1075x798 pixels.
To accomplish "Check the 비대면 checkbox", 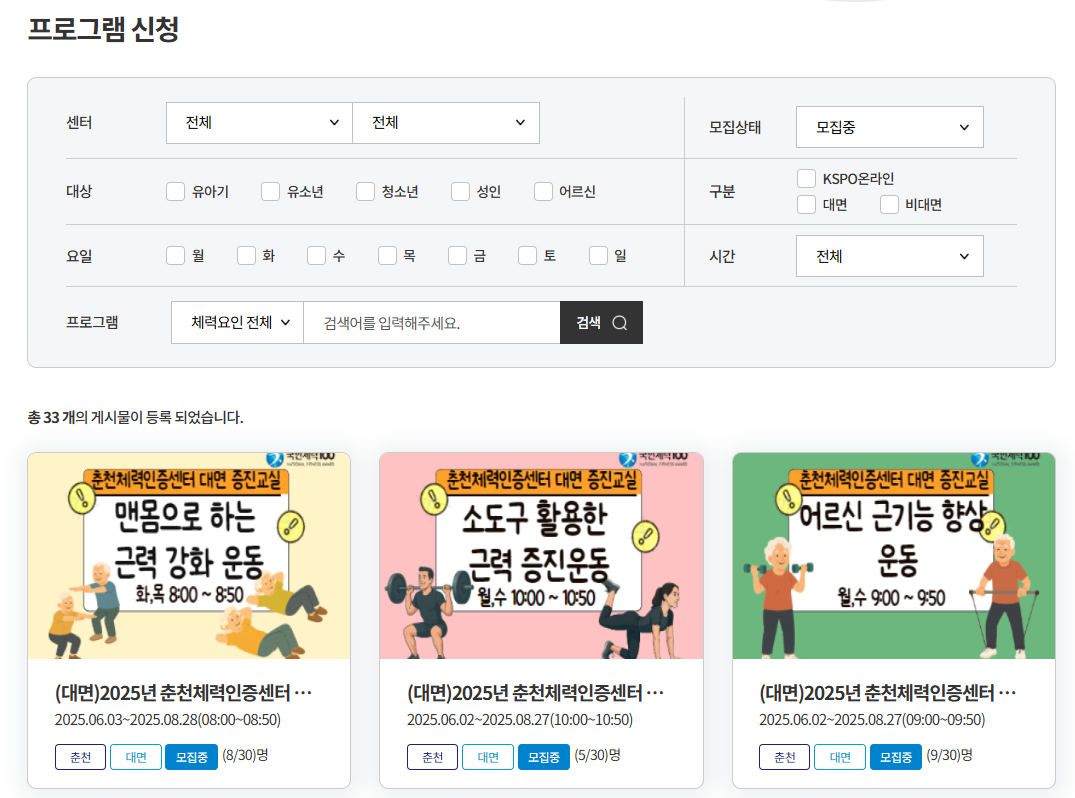I will (889, 204).
